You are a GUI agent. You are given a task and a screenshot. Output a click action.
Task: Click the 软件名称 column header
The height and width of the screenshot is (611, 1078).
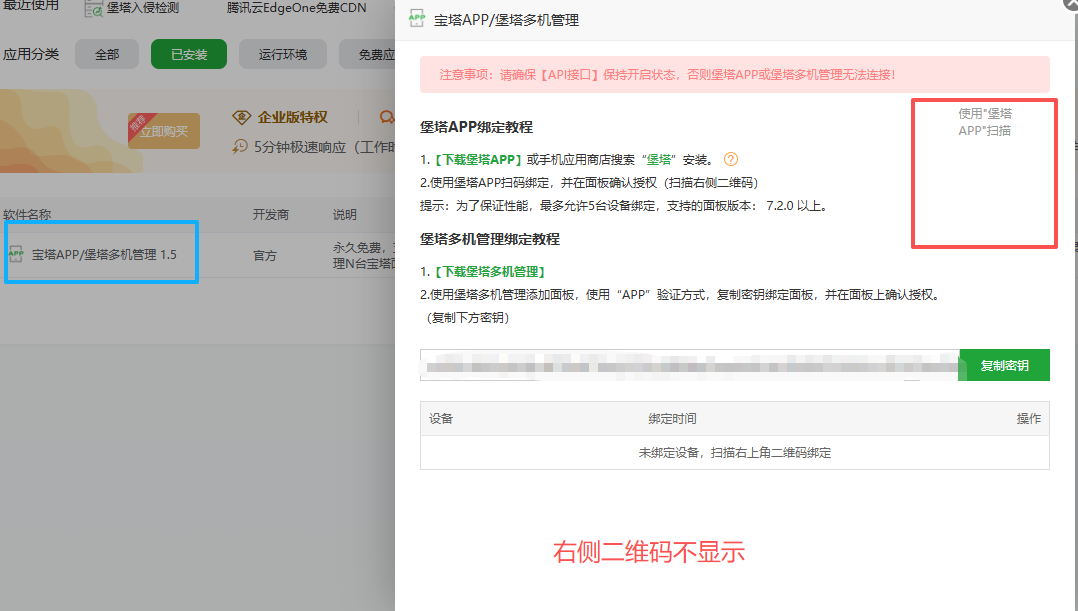pos(27,214)
